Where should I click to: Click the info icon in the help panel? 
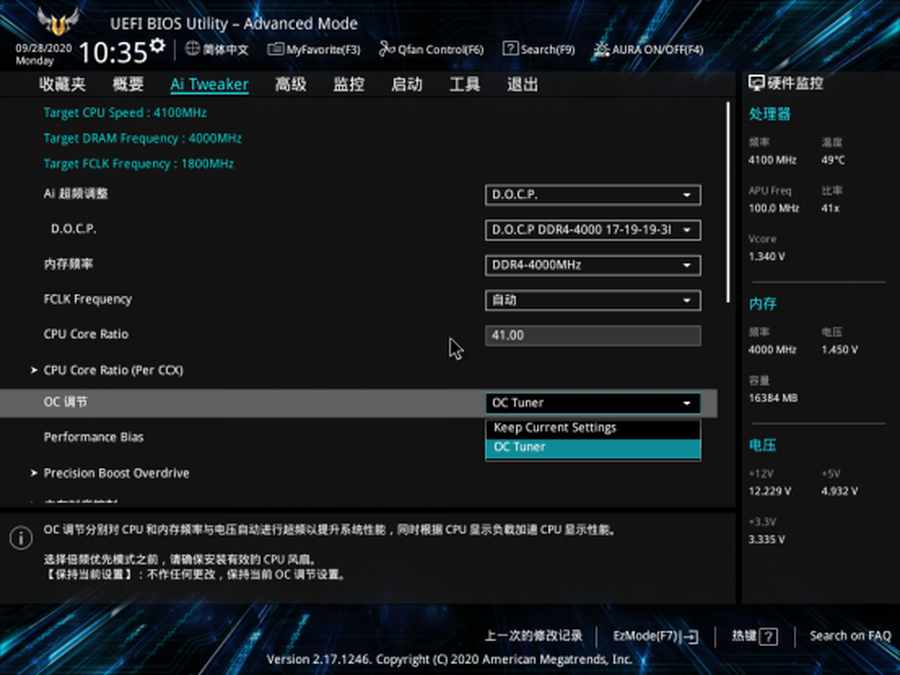click(21, 538)
